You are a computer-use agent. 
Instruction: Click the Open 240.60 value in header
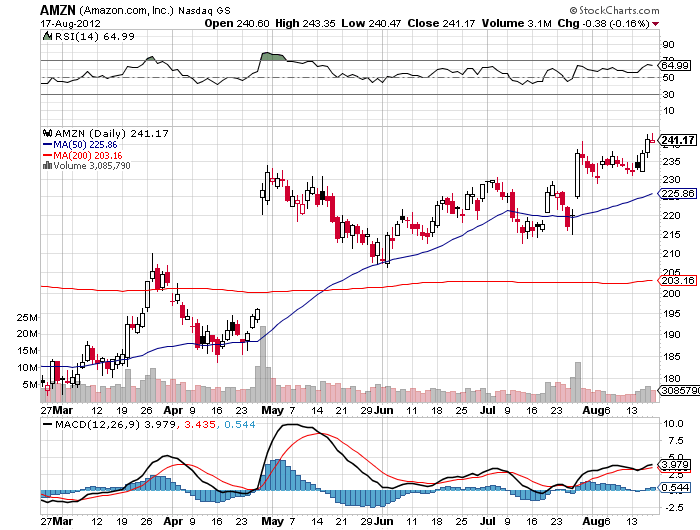(237, 23)
